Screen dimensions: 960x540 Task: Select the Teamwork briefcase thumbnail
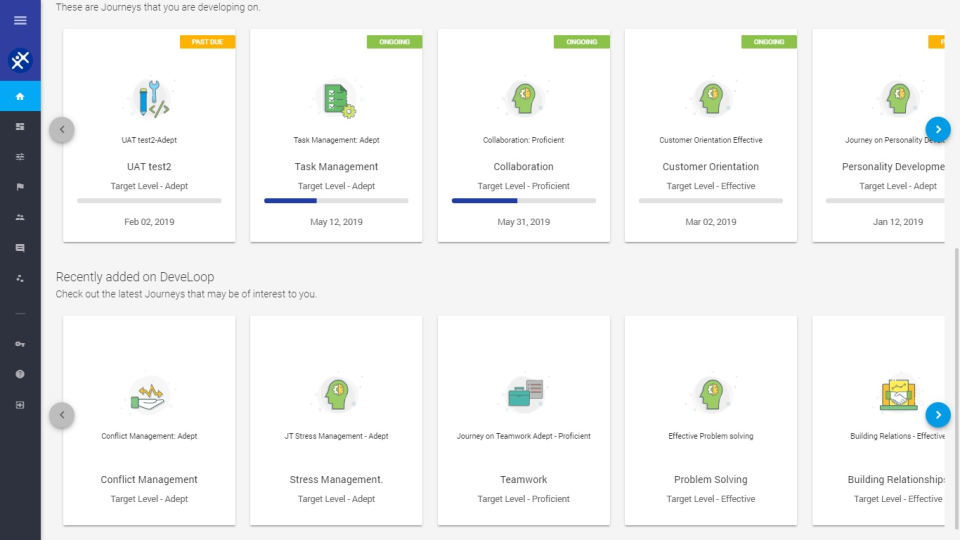pos(524,395)
